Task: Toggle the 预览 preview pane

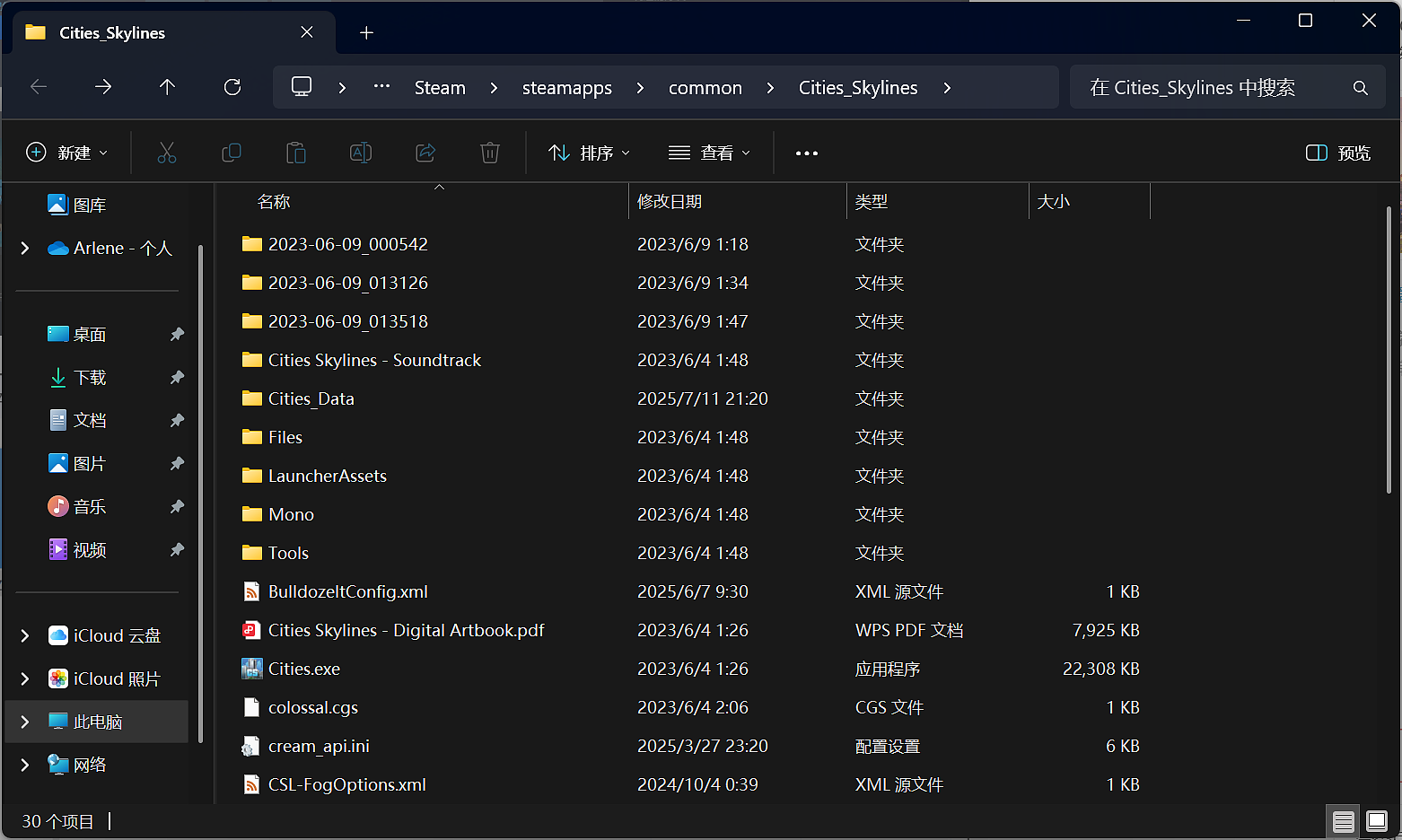Action: coord(1337,153)
